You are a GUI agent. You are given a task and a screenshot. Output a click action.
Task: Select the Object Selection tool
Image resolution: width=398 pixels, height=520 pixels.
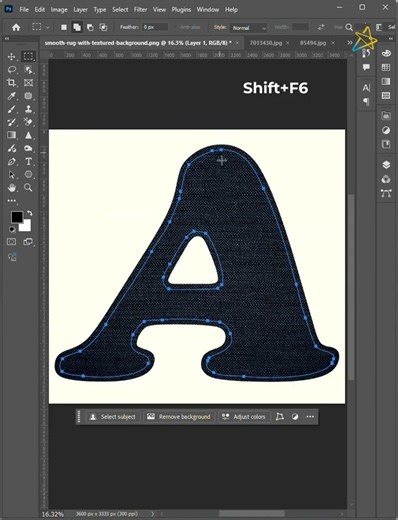point(28,70)
